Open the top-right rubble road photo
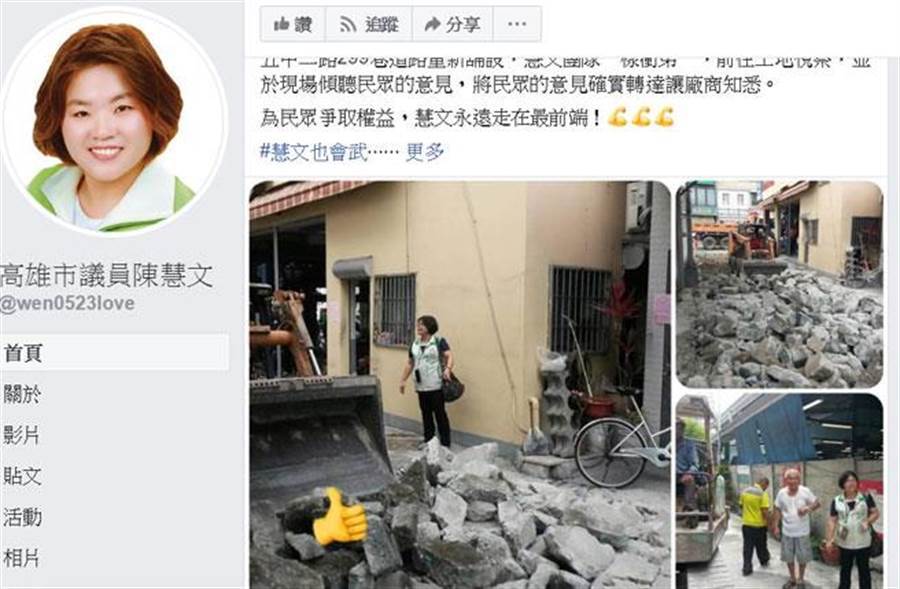Viewport: 900px width, 589px height. [x=779, y=285]
